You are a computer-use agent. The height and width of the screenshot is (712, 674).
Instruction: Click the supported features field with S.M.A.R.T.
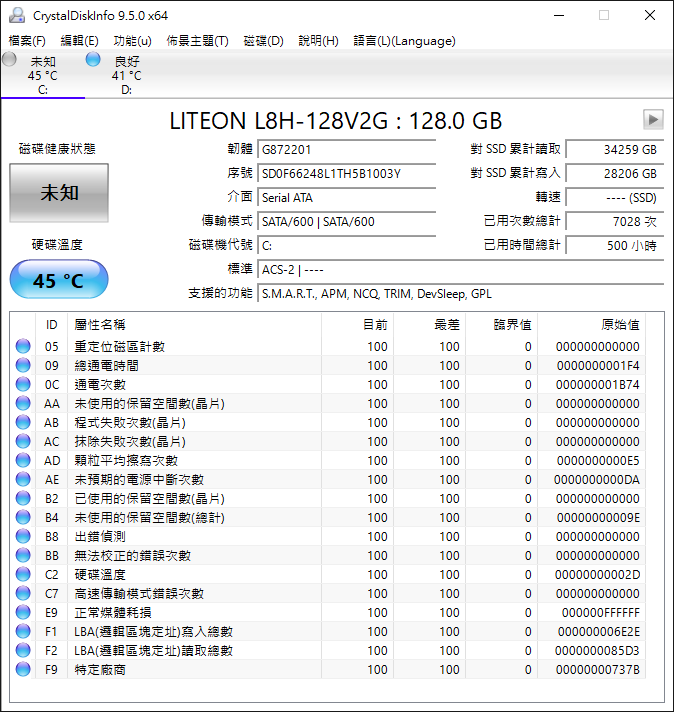pos(461,294)
